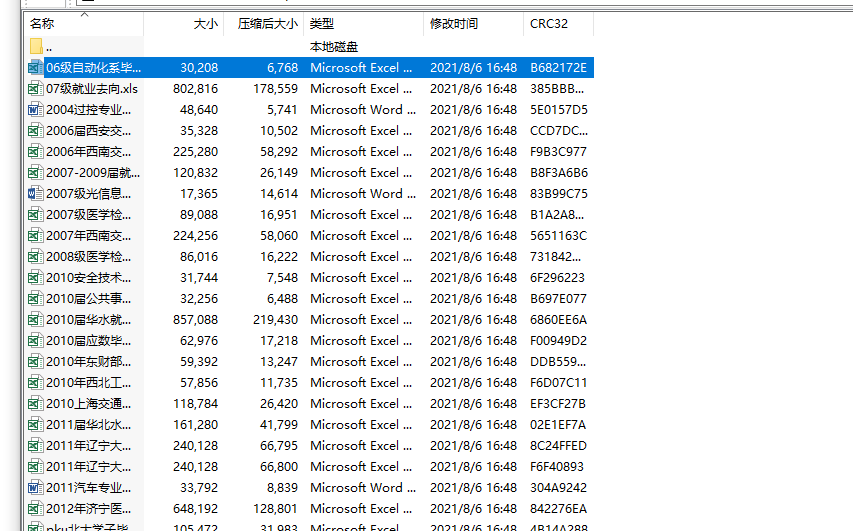
Task: Click the parent folder ".." icon
Action: click(x=36, y=47)
